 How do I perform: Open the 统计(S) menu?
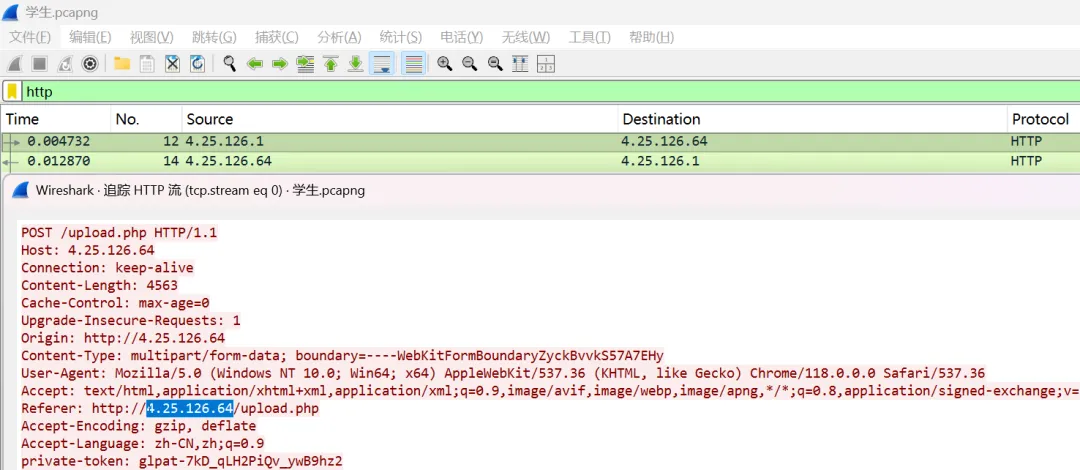coord(401,37)
